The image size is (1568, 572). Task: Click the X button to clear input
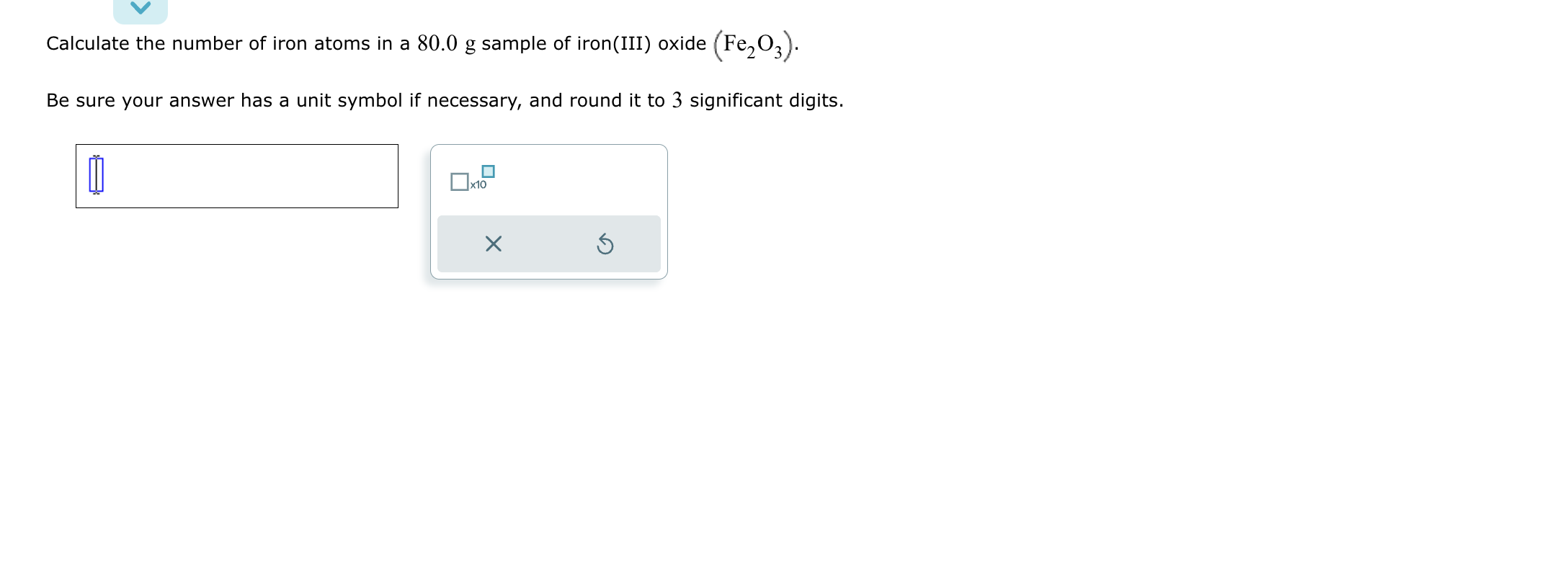pyautogui.click(x=492, y=246)
